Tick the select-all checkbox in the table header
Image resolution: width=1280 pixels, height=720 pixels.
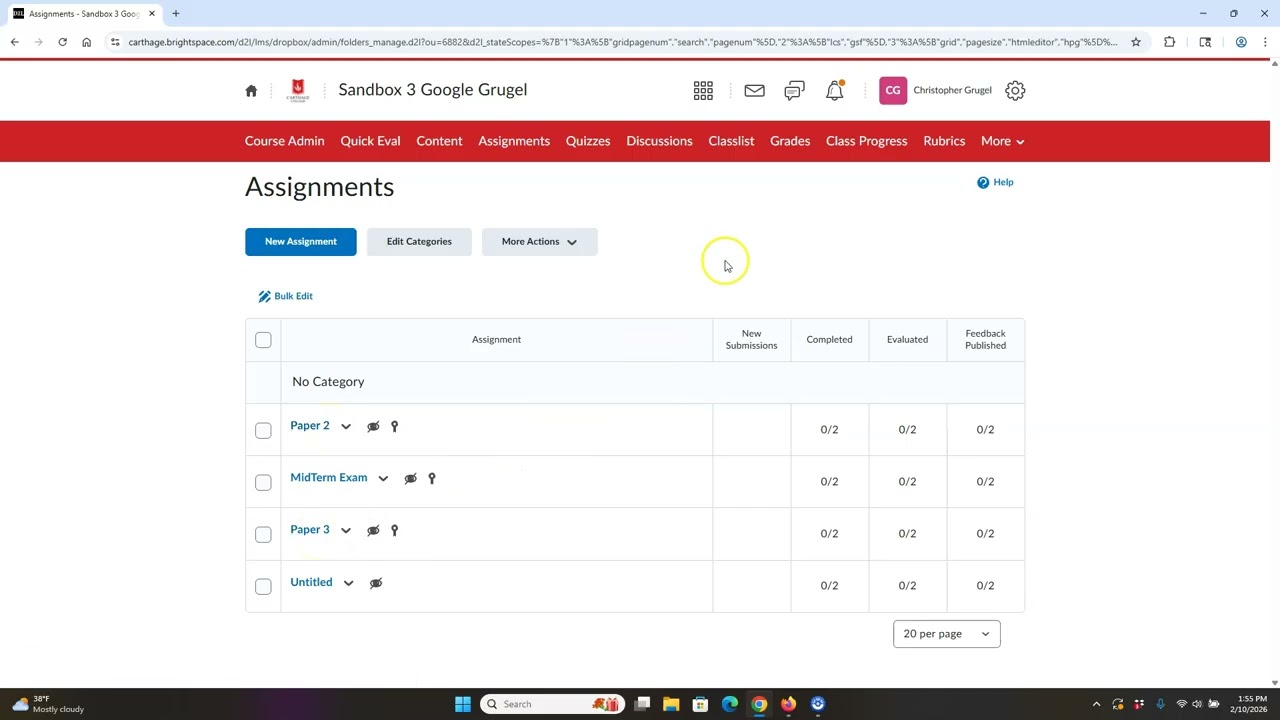click(263, 340)
